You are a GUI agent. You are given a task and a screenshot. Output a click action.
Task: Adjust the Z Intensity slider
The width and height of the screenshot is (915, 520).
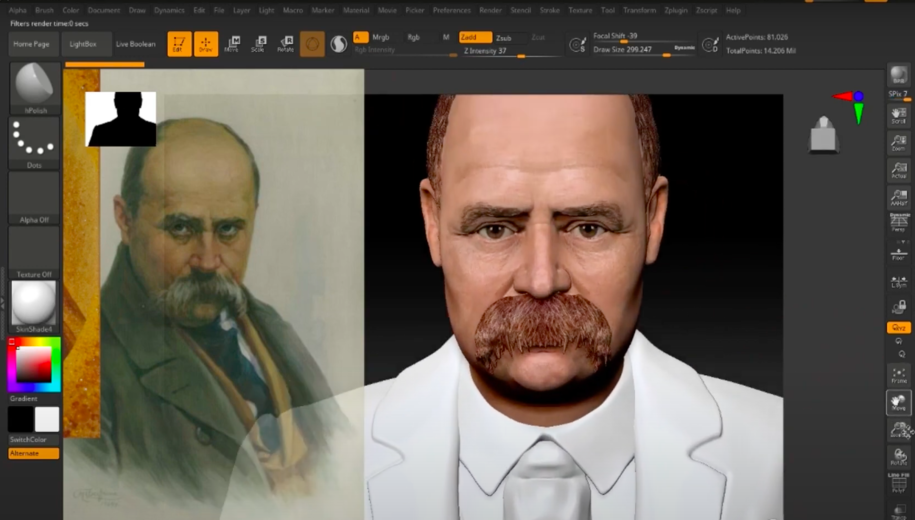[512, 51]
